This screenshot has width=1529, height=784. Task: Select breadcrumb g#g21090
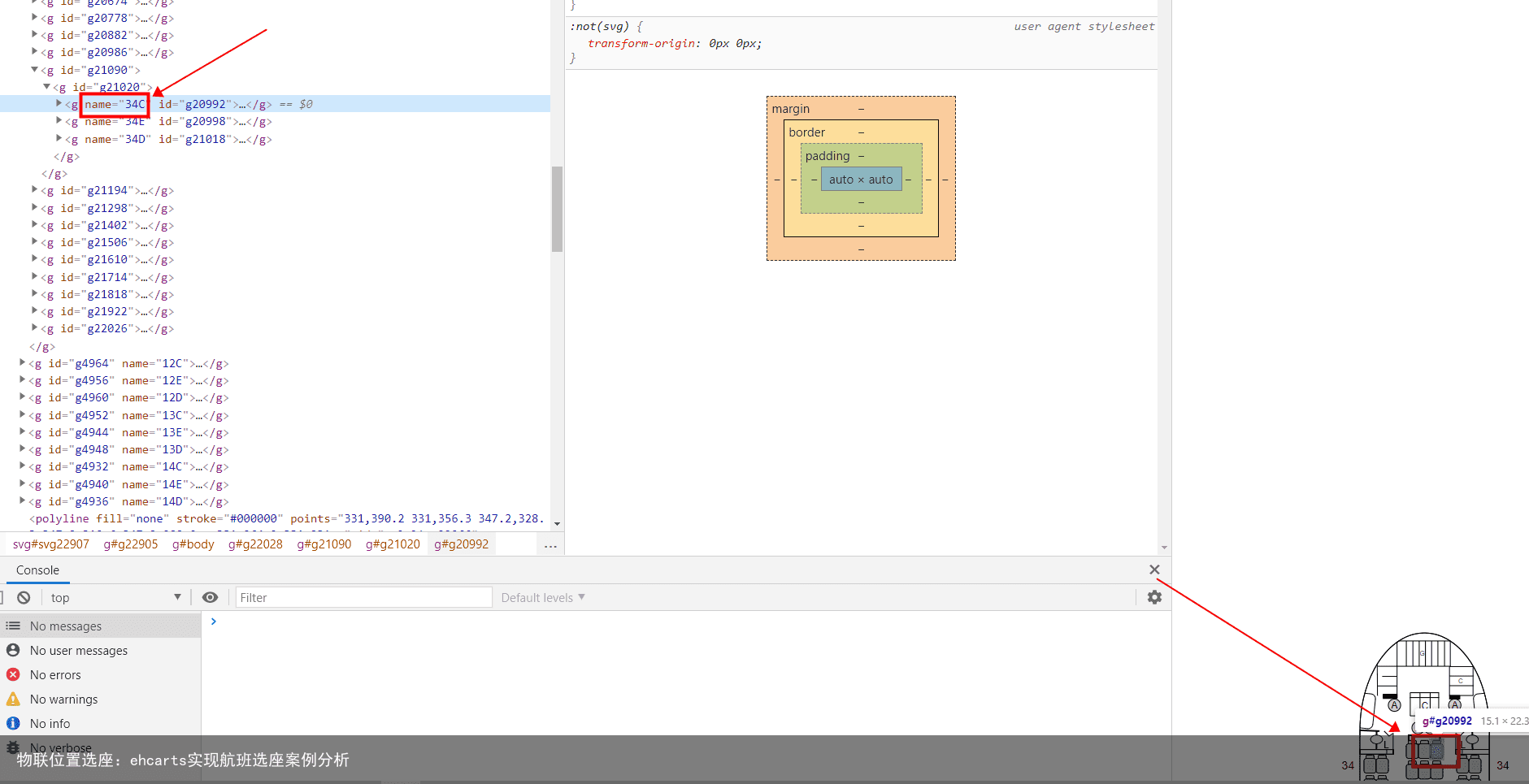click(x=324, y=544)
